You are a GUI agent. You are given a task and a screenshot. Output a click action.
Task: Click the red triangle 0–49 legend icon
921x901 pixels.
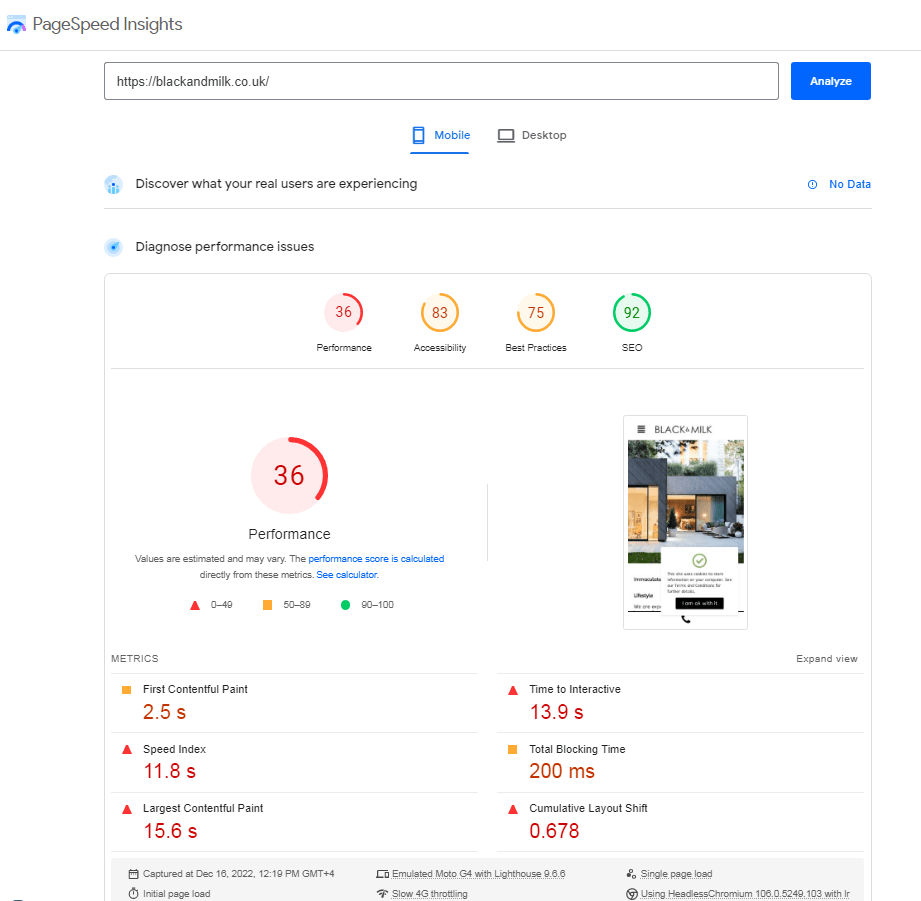tap(195, 606)
